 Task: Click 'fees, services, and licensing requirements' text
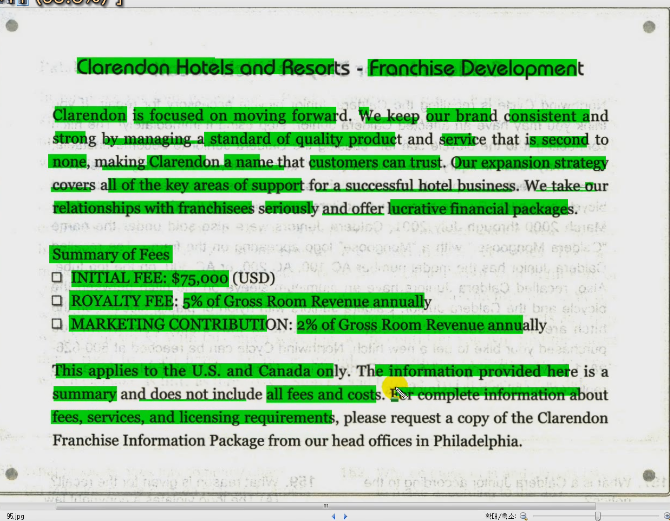tap(194, 417)
